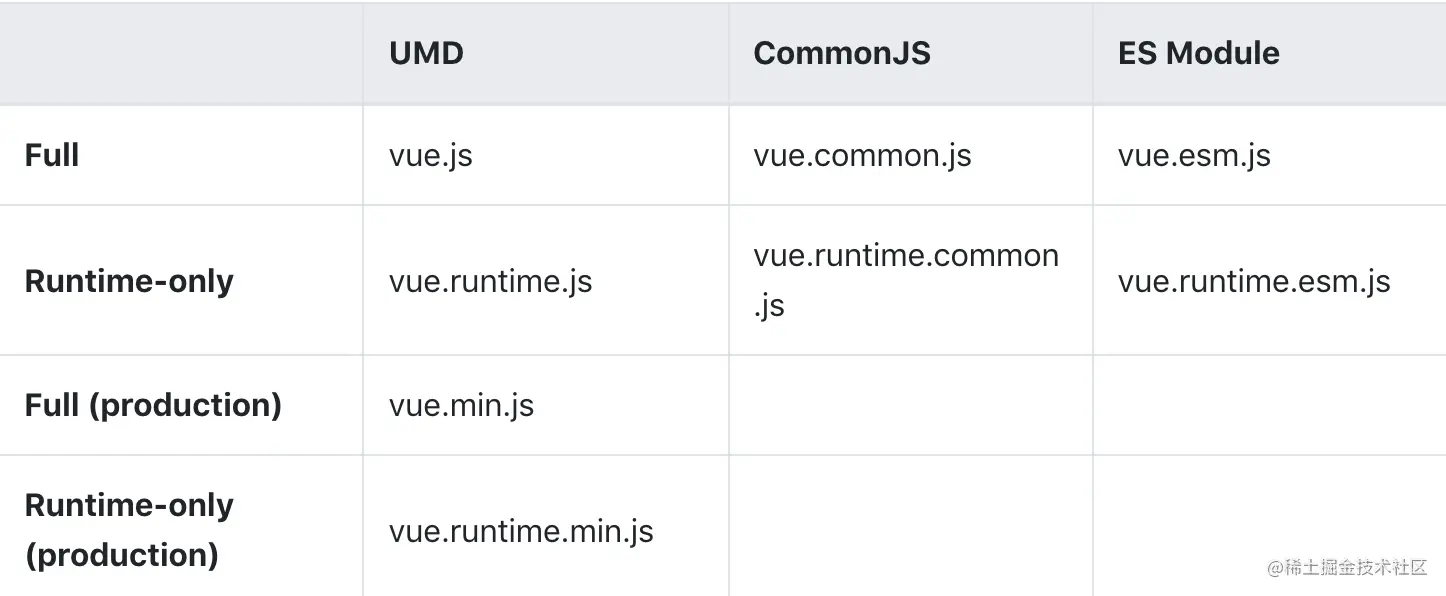1446x596 pixels.
Task: Click the vue.runtime.min.js cell text
Action: (x=521, y=530)
